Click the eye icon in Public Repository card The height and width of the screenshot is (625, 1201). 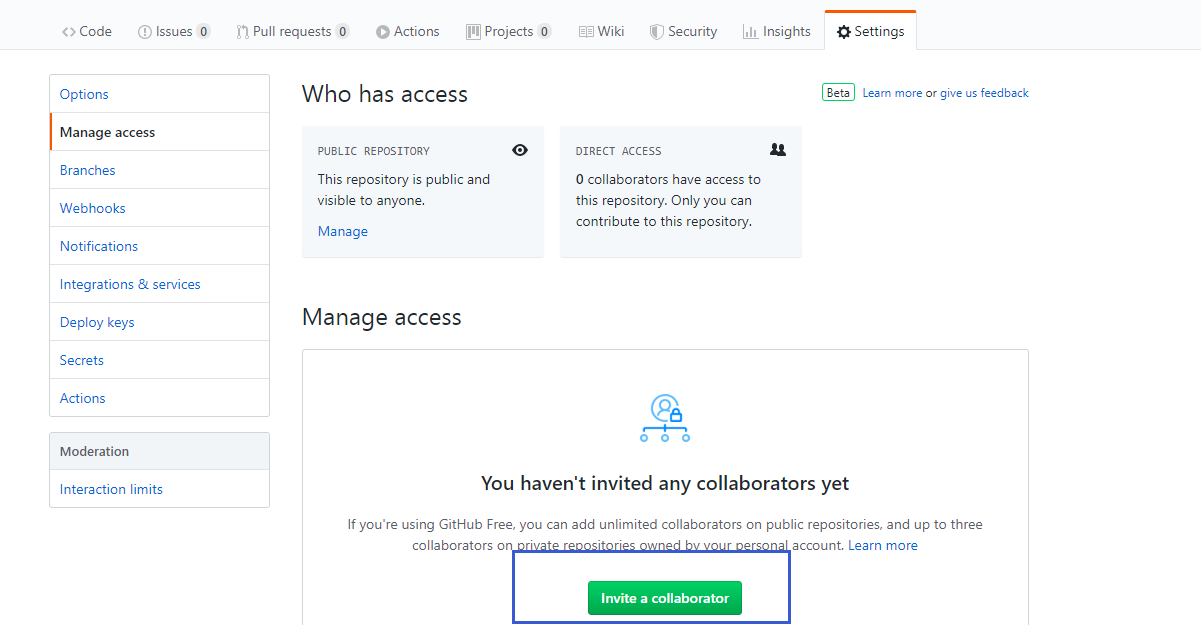point(520,150)
